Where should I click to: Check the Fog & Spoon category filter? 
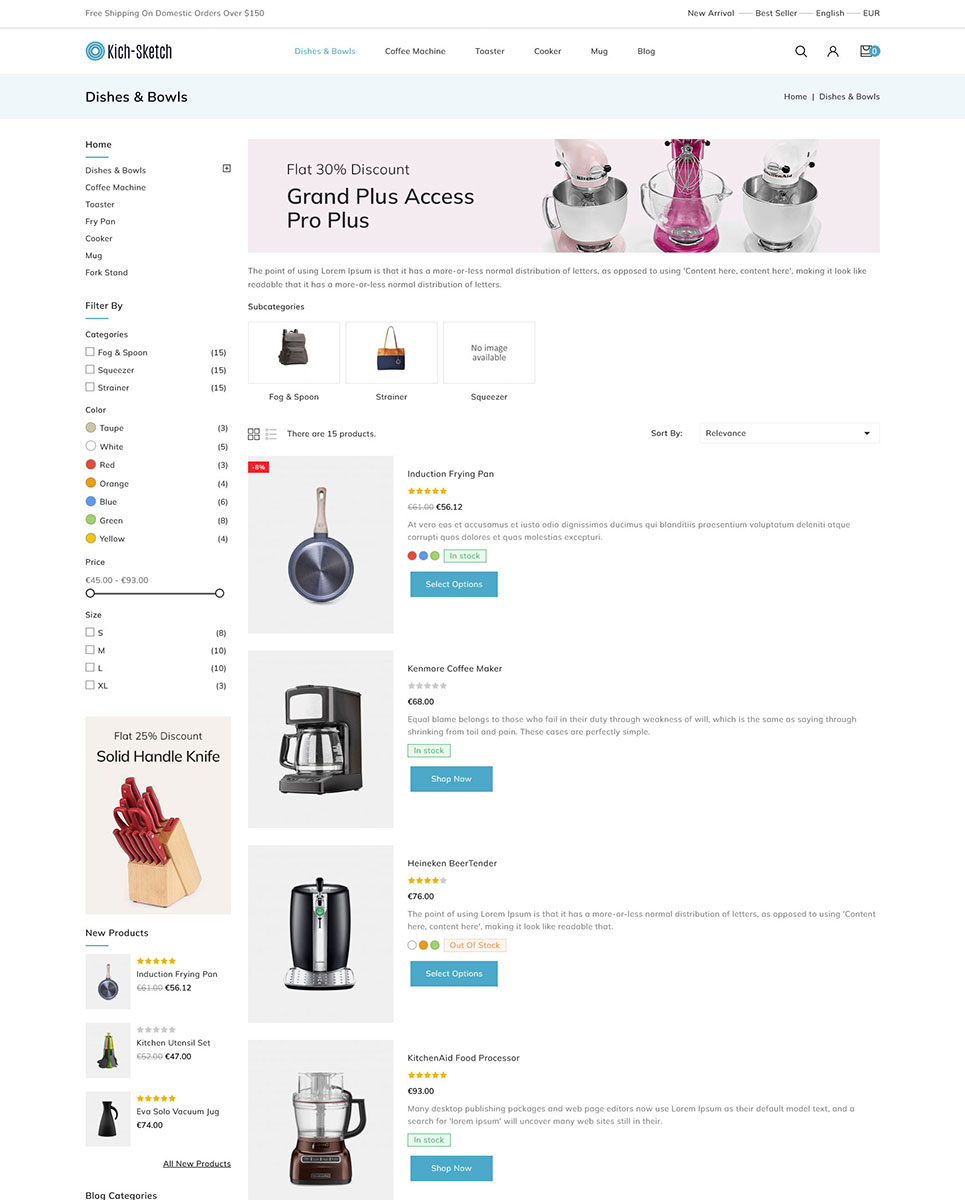(x=90, y=352)
